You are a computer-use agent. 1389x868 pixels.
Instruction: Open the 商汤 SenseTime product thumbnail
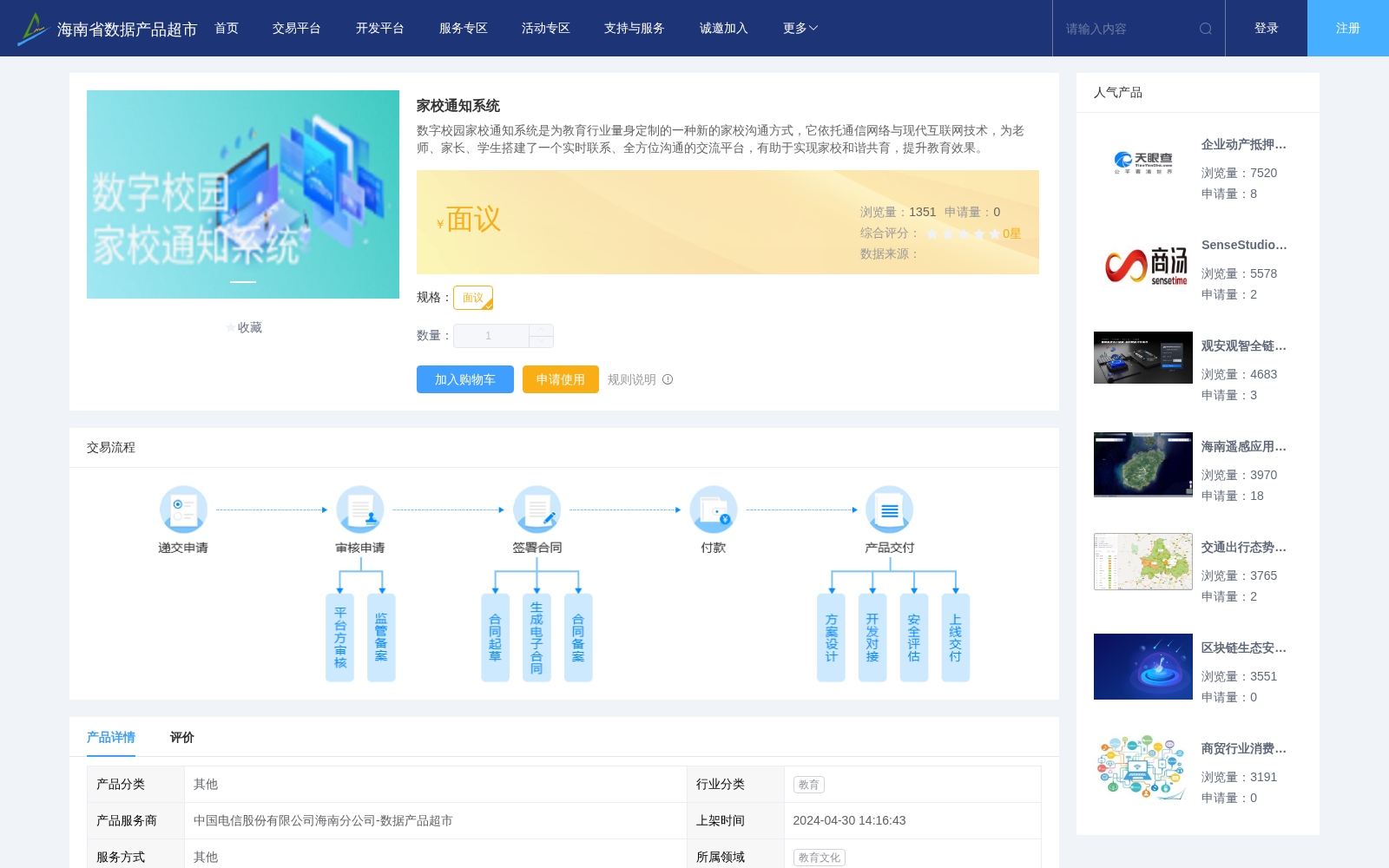1143,264
